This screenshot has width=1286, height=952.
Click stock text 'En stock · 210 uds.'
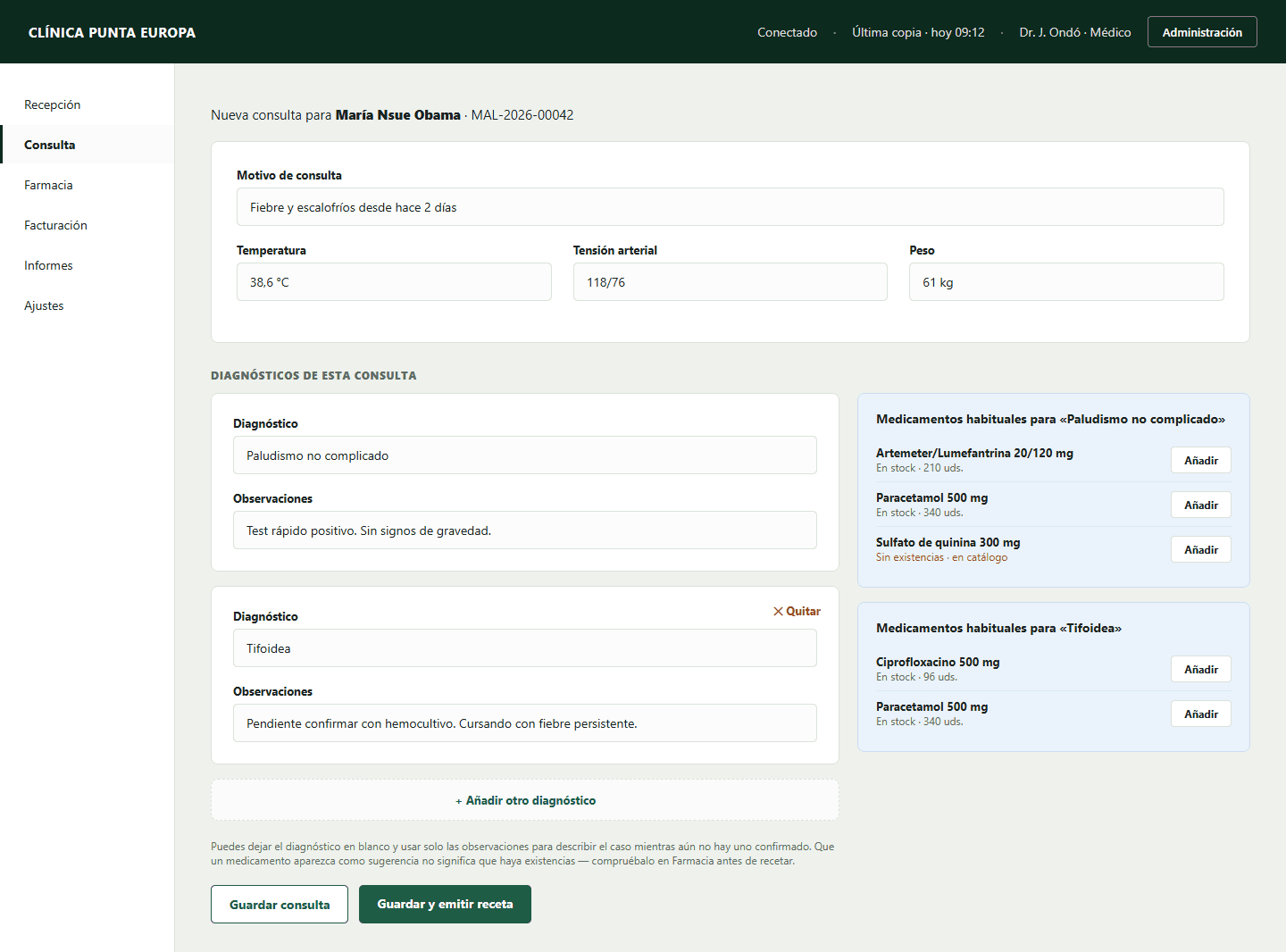pyautogui.click(x=919, y=468)
